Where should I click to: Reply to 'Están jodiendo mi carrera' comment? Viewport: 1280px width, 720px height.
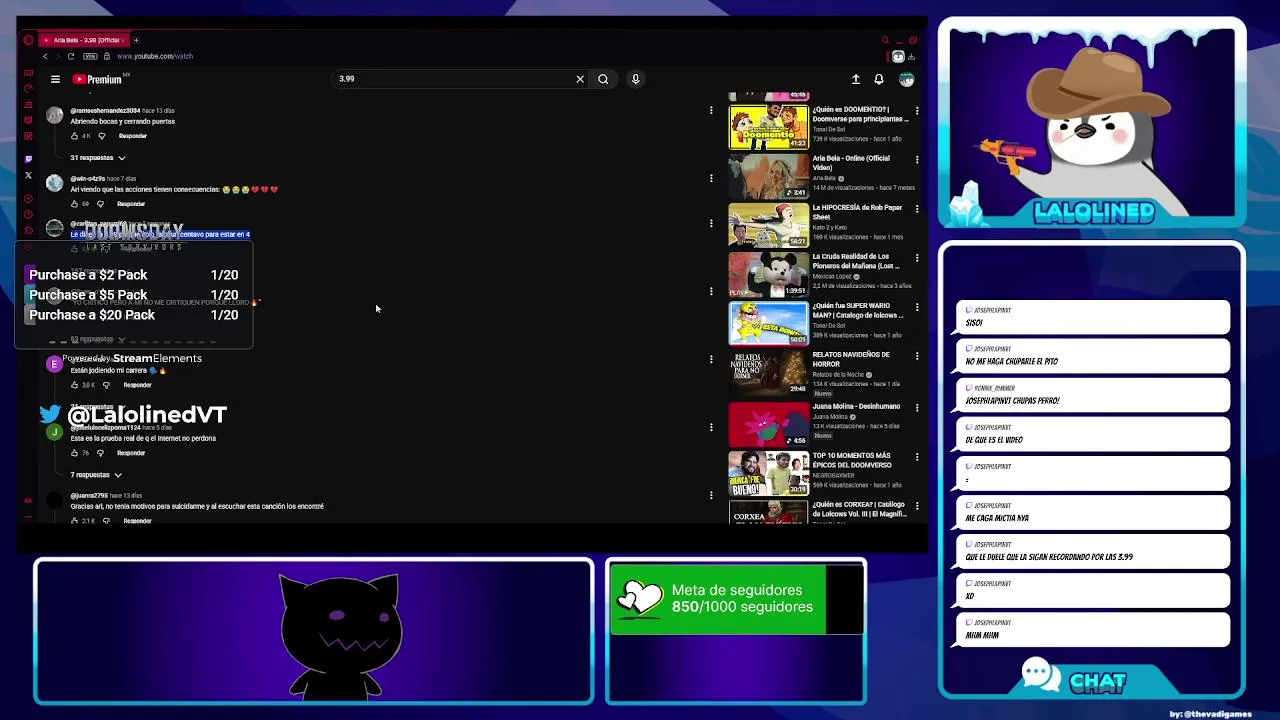point(137,385)
